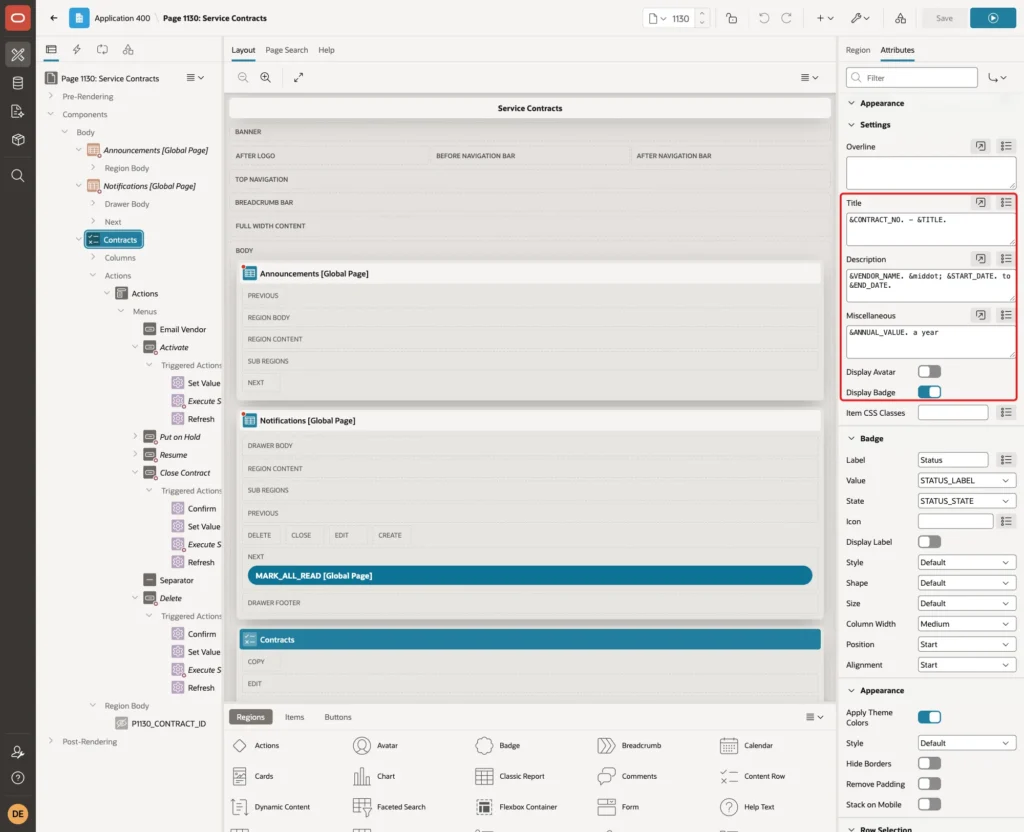Switch to the Attributes tab
This screenshot has width=1024, height=832.
tap(897, 50)
